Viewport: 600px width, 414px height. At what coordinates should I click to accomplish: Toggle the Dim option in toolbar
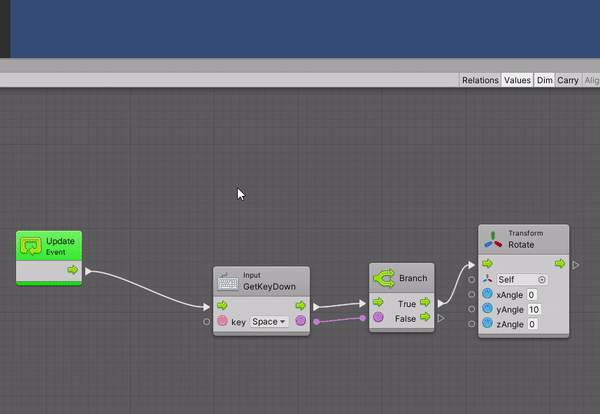544,80
